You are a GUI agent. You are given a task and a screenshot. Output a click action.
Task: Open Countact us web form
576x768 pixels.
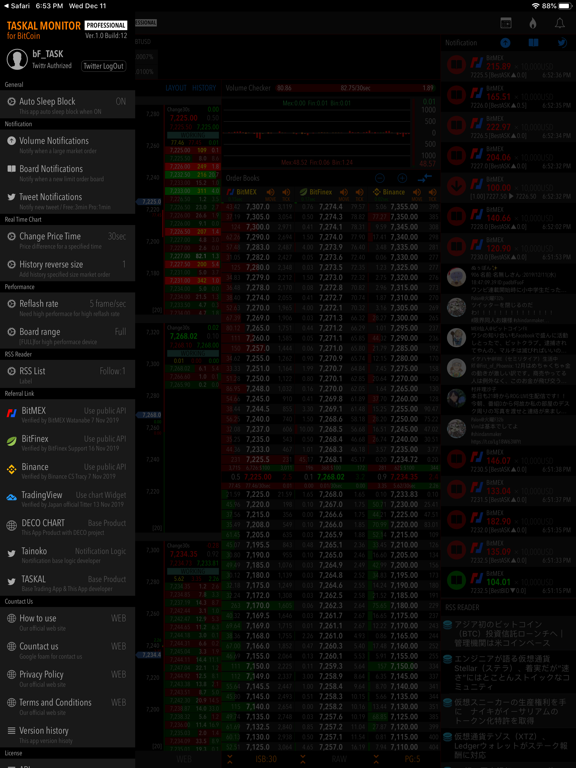click(68, 649)
